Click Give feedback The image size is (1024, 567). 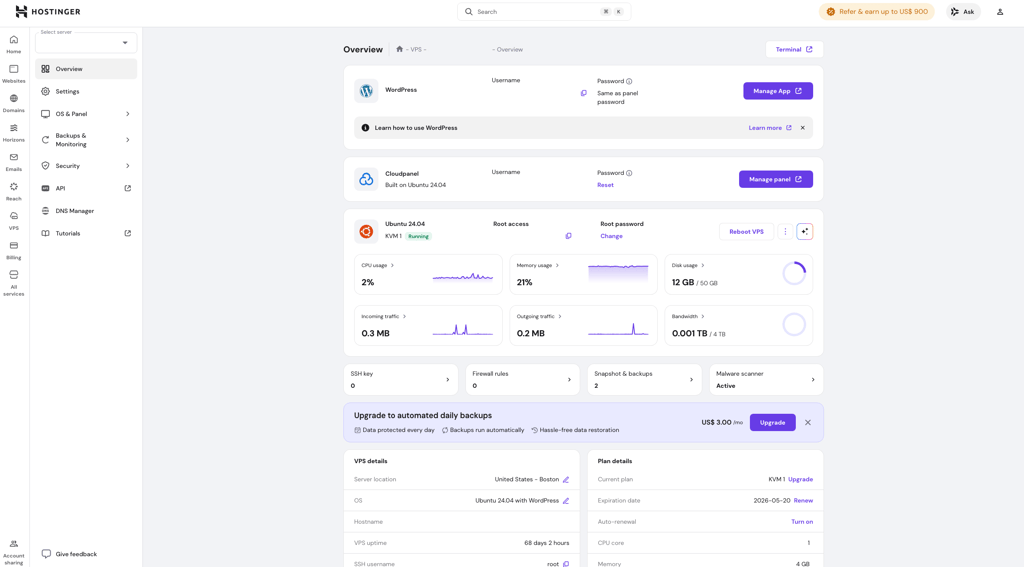[x=69, y=554]
